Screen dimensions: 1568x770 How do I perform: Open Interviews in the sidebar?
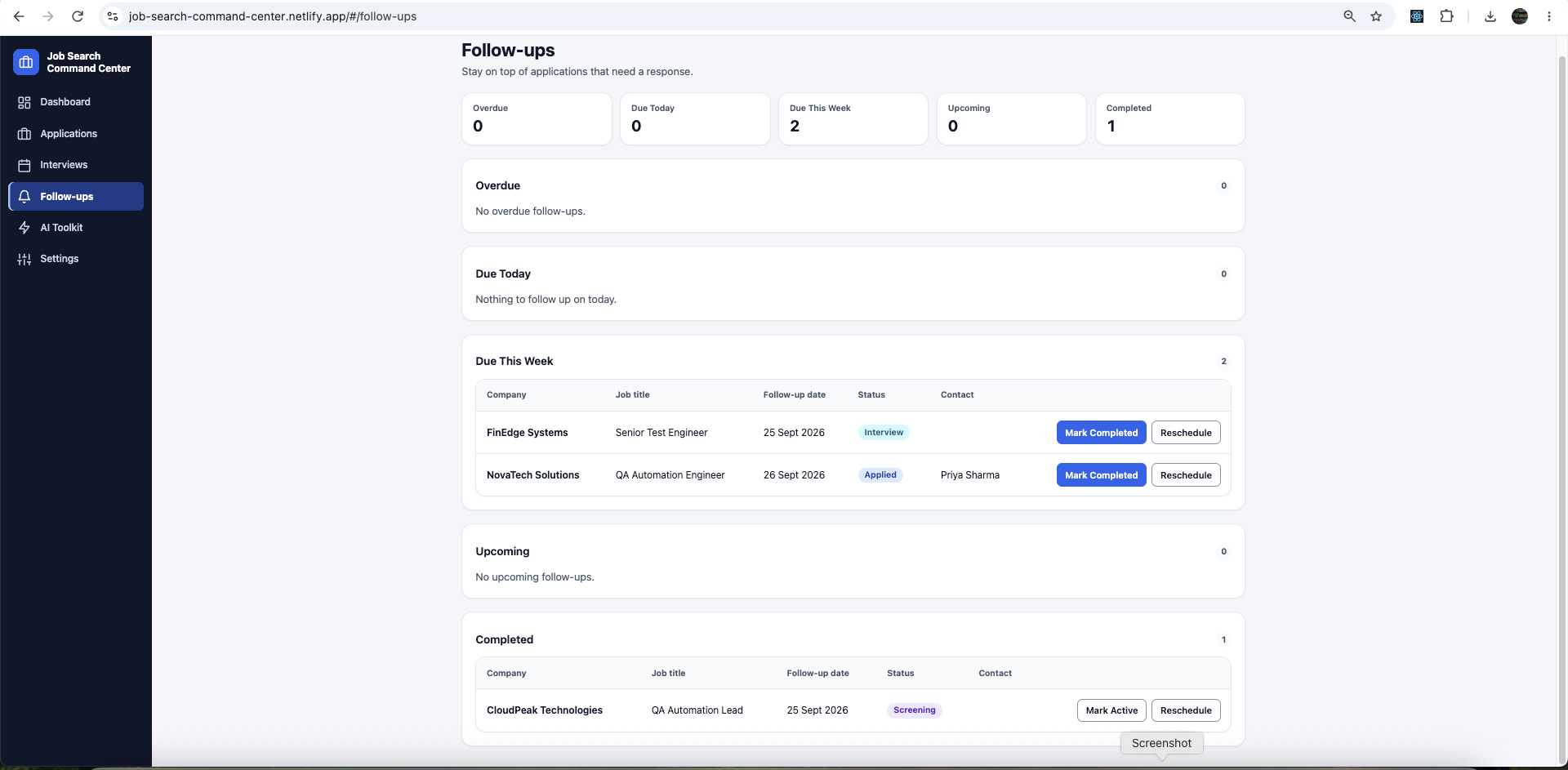coord(76,165)
